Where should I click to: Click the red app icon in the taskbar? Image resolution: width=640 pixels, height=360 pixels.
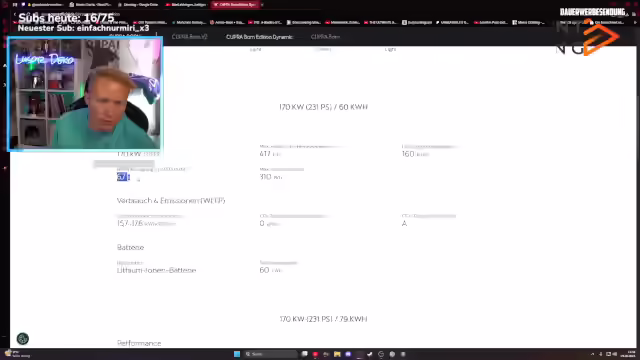tap(315, 354)
